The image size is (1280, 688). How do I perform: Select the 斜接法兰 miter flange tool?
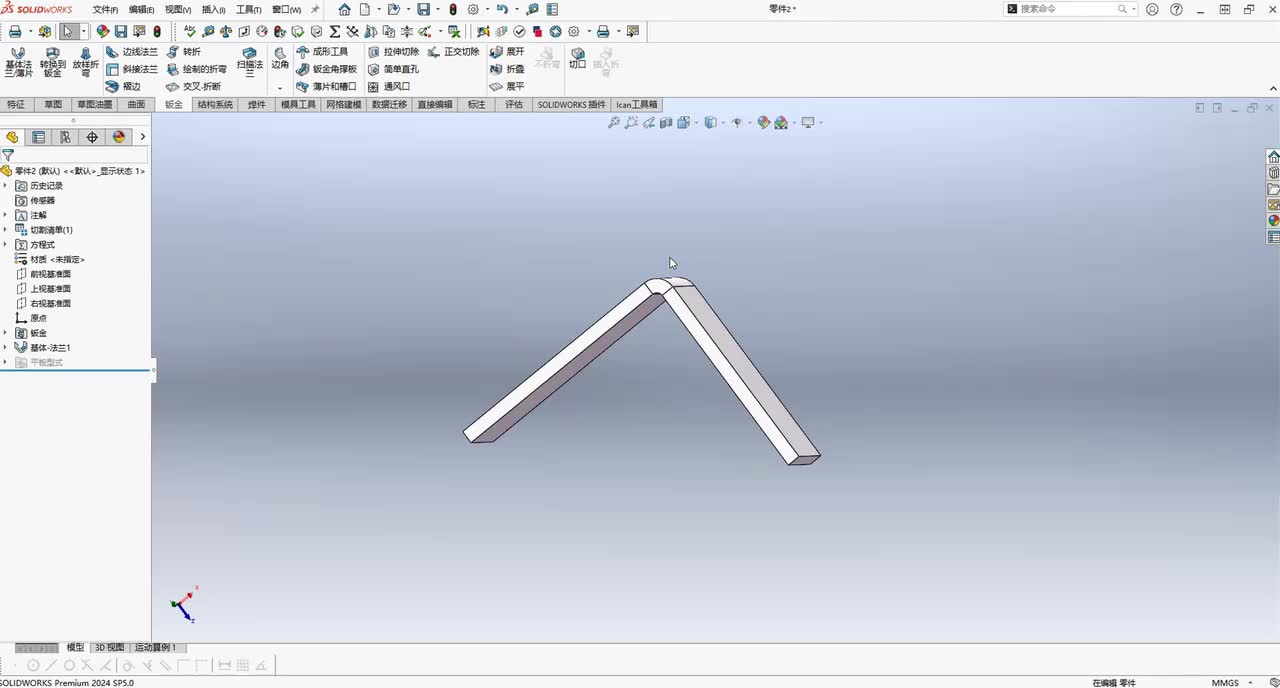tap(131, 69)
